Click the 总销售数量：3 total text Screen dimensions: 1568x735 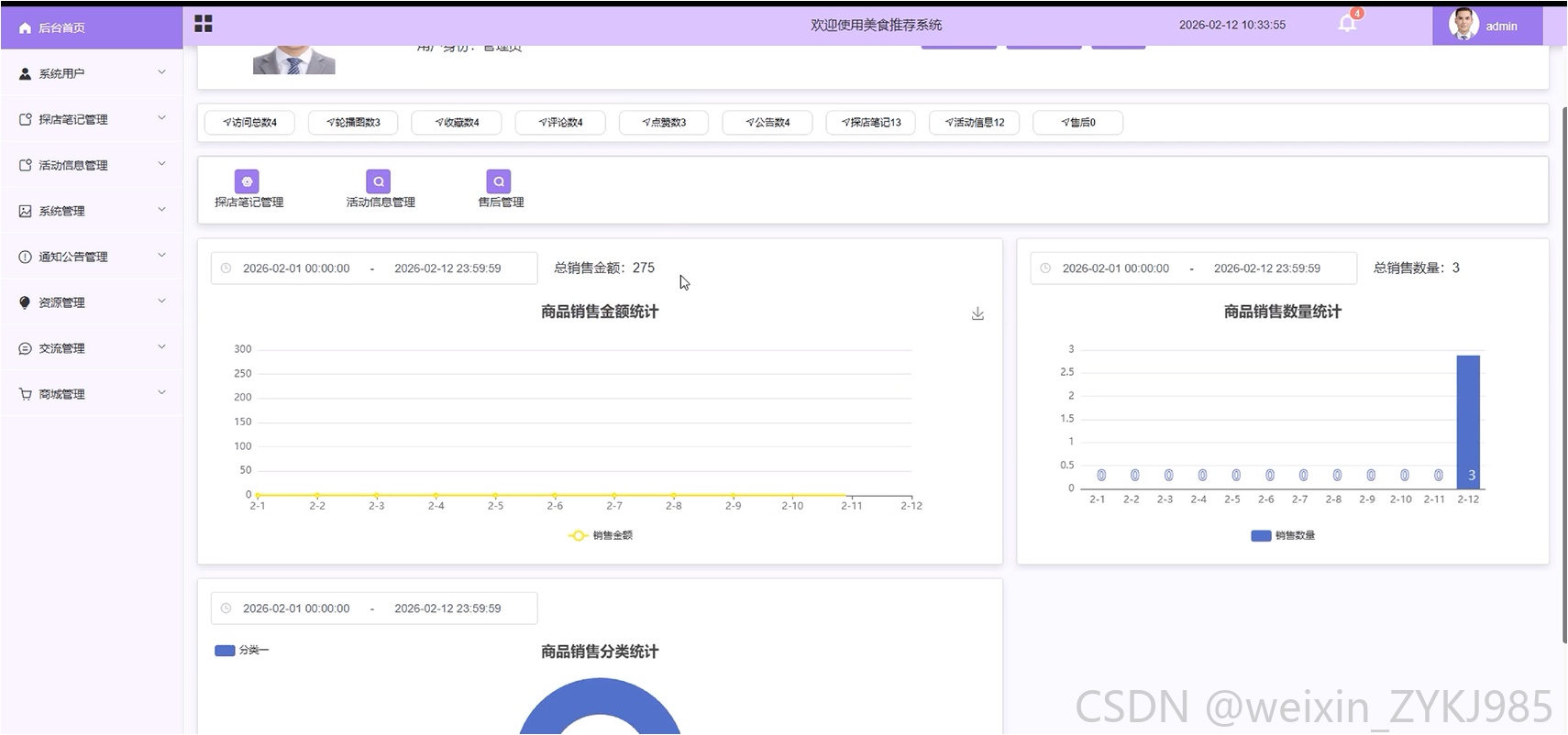tap(1417, 268)
